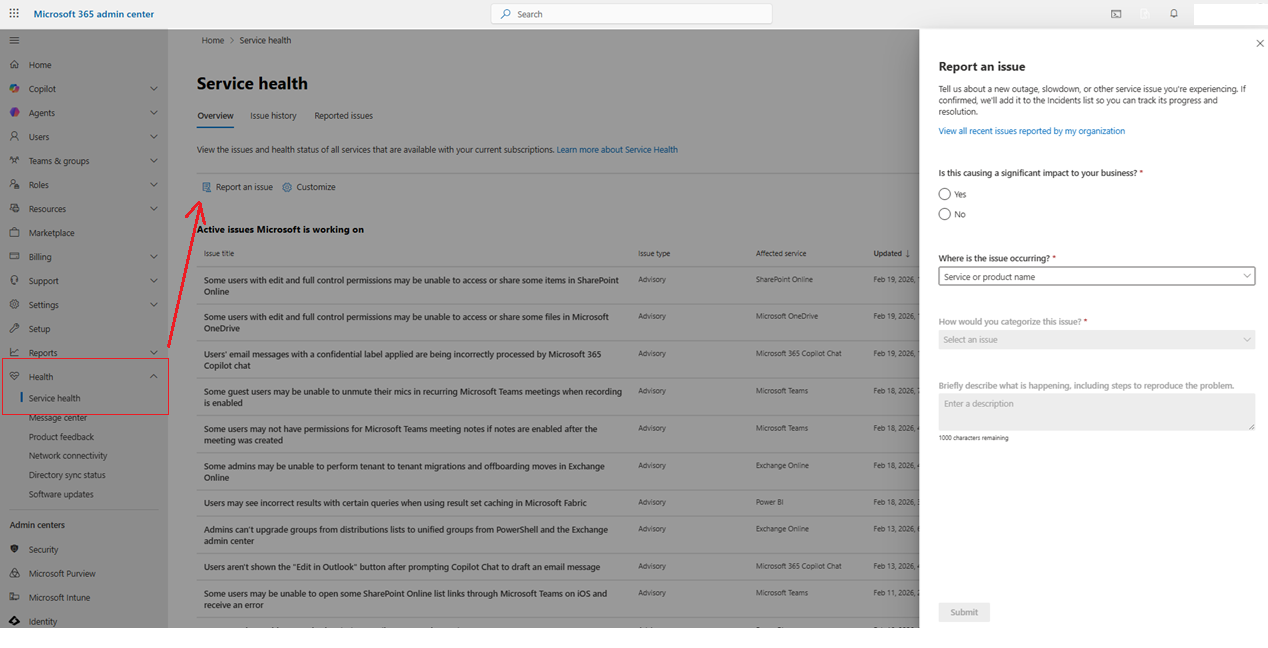The height and width of the screenshot is (648, 1268).
Task: Expand the Teams & groups chevron
Action: 154,161
